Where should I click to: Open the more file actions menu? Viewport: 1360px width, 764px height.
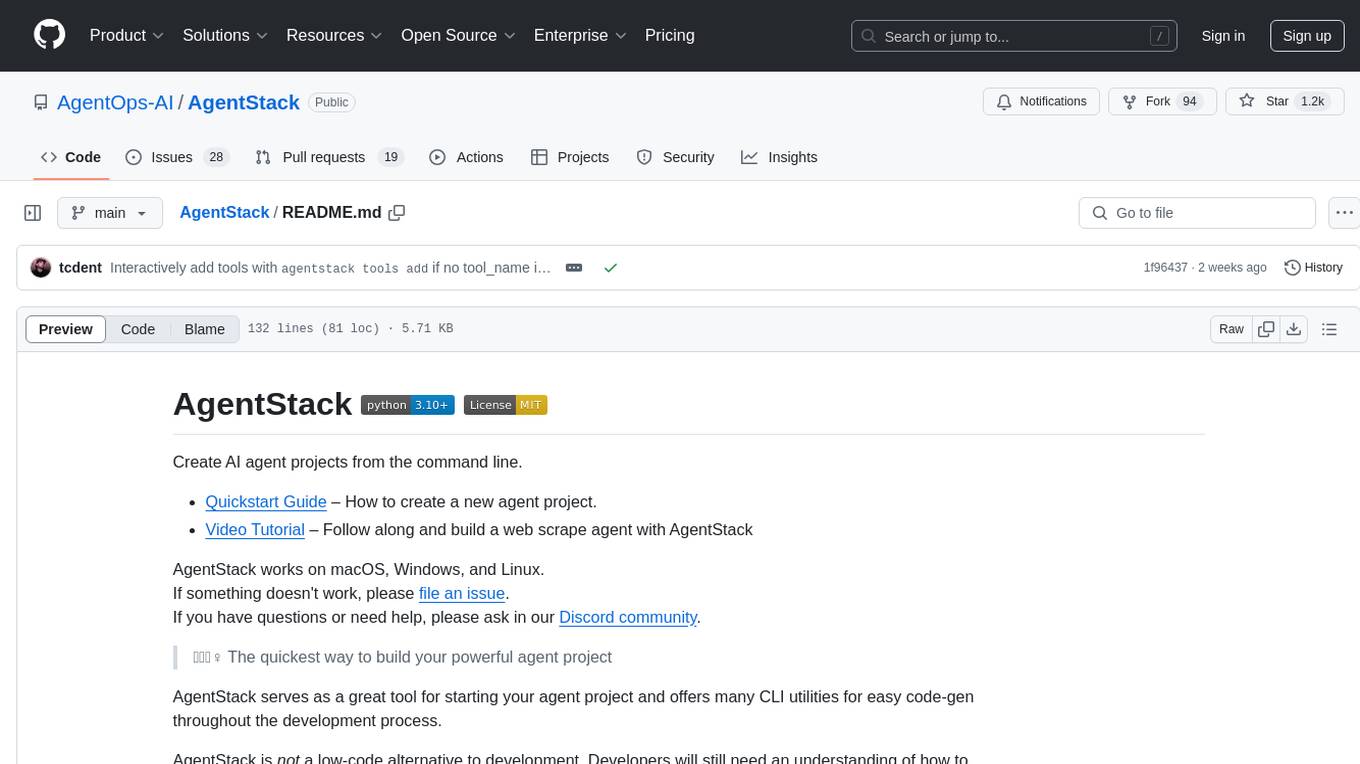click(1344, 213)
